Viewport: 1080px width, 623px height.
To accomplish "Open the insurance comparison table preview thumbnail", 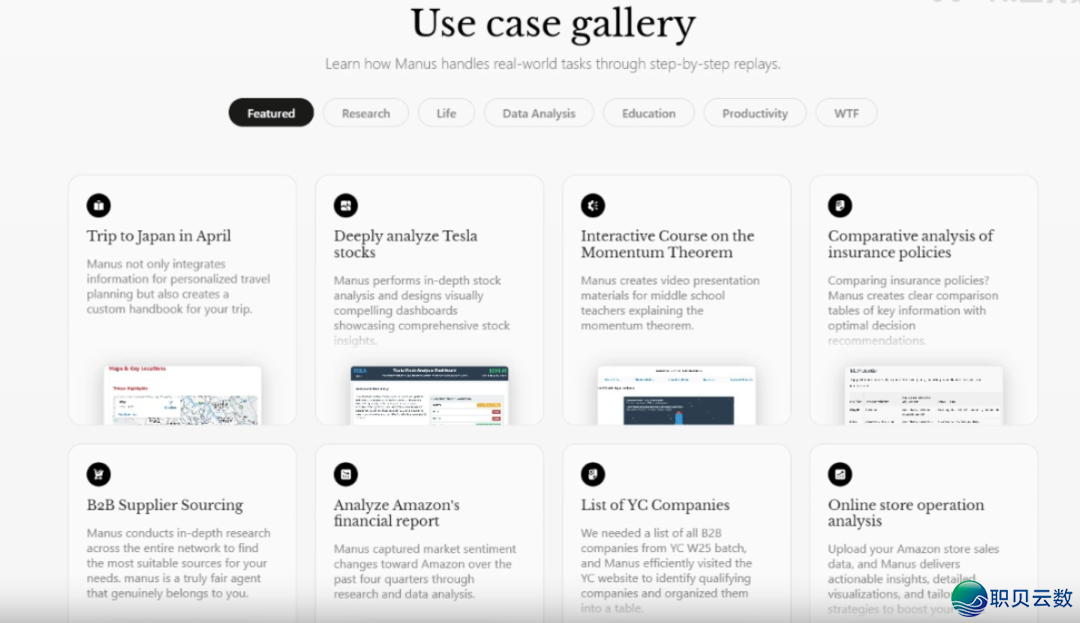I will [923, 395].
